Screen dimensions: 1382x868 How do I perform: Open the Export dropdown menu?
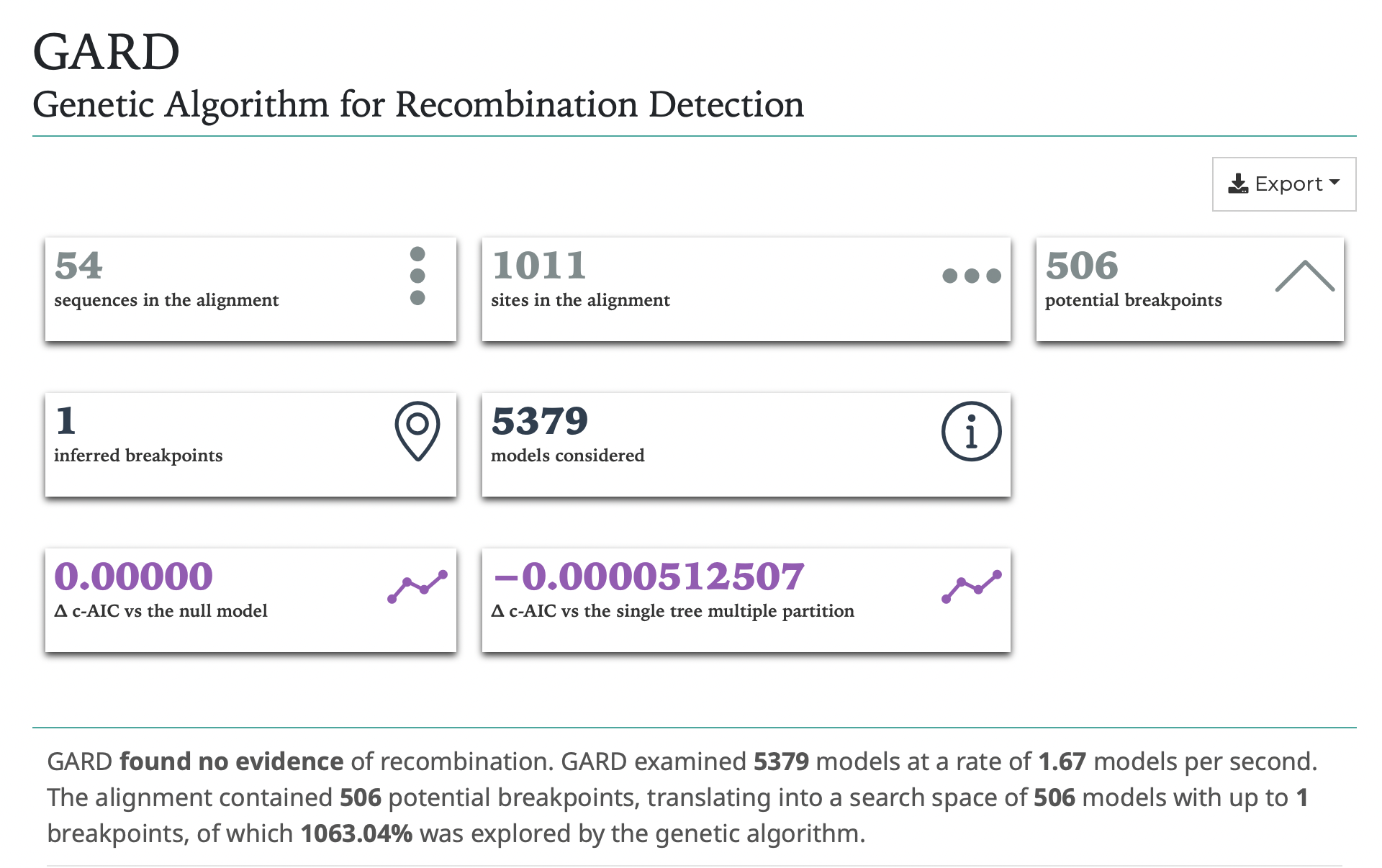pyautogui.click(x=1283, y=184)
